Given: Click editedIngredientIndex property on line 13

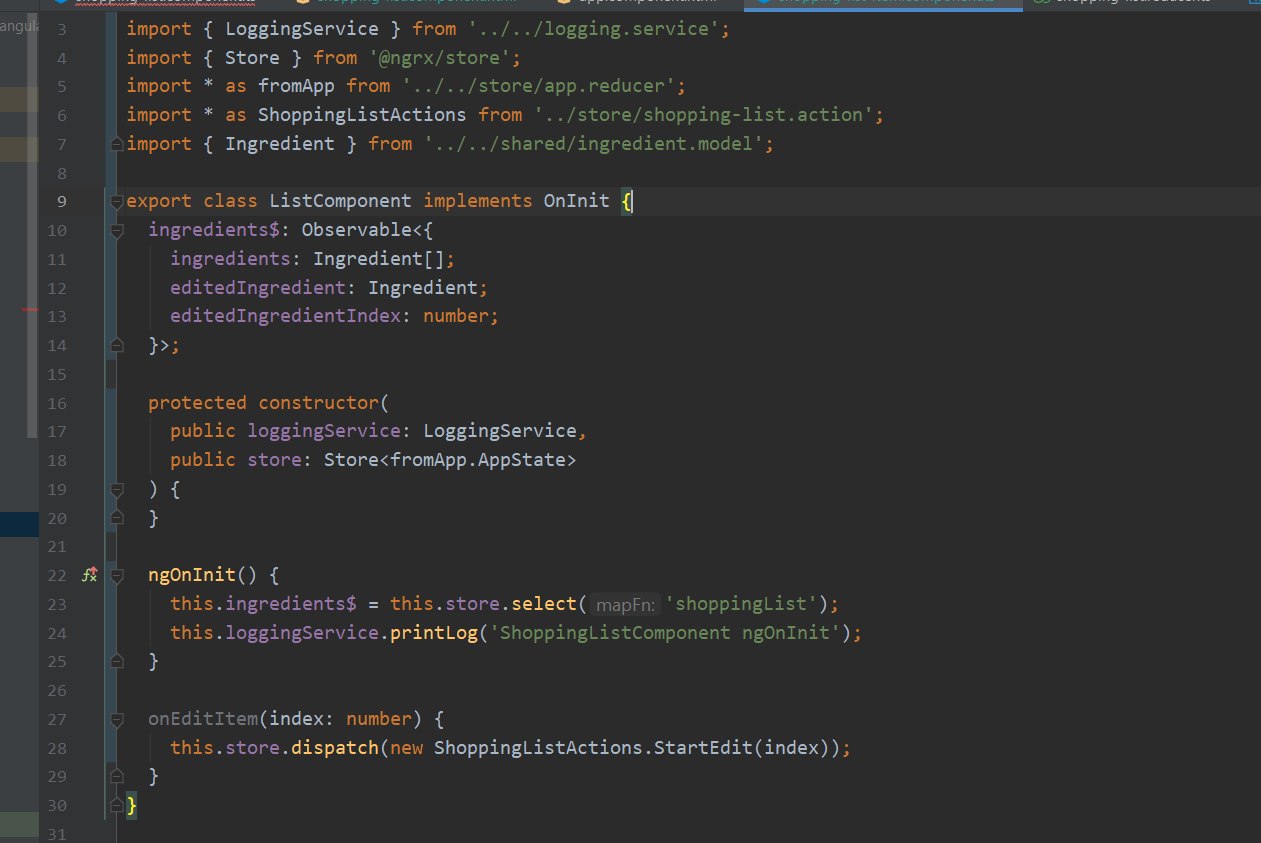Looking at the screenshot, I should (285, 316).
